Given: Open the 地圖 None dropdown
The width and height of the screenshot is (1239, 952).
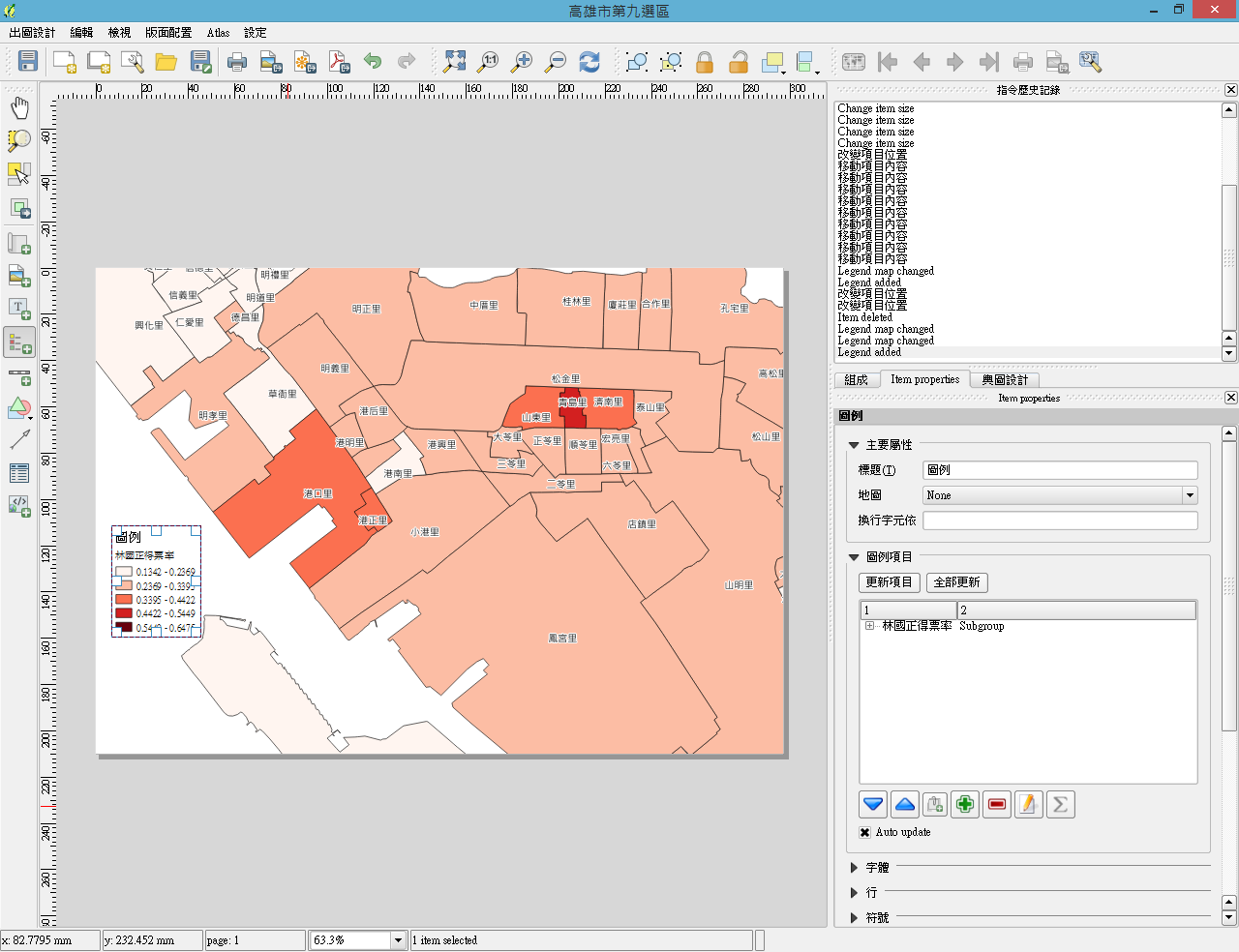Looking at the screenshot, I should tap(1189, 495).
